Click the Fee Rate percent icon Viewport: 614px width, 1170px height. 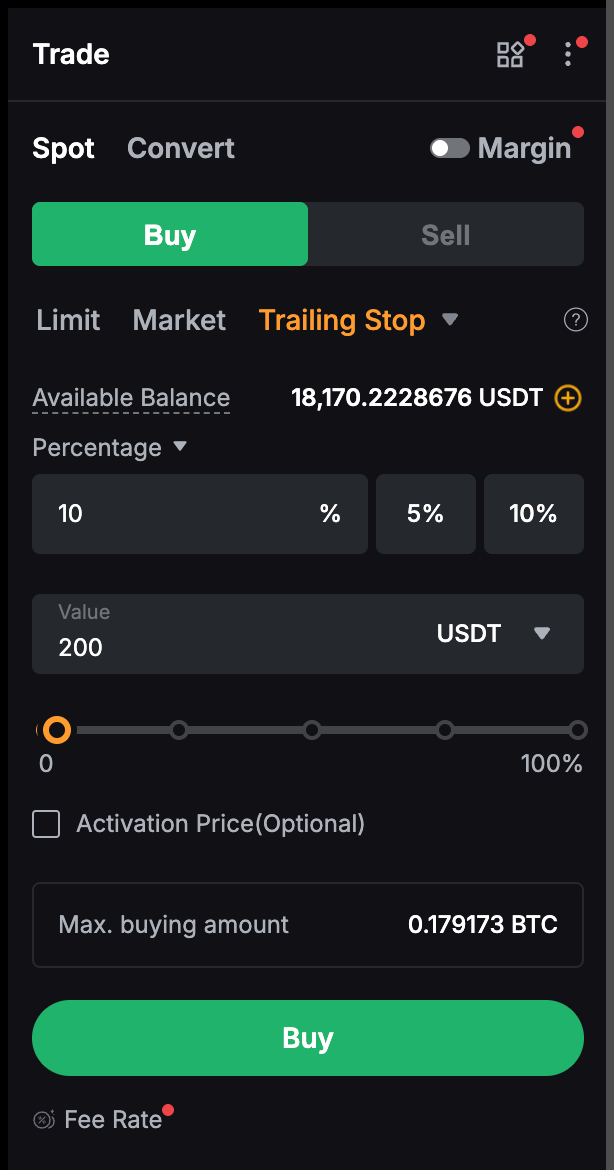point(44,1120)
